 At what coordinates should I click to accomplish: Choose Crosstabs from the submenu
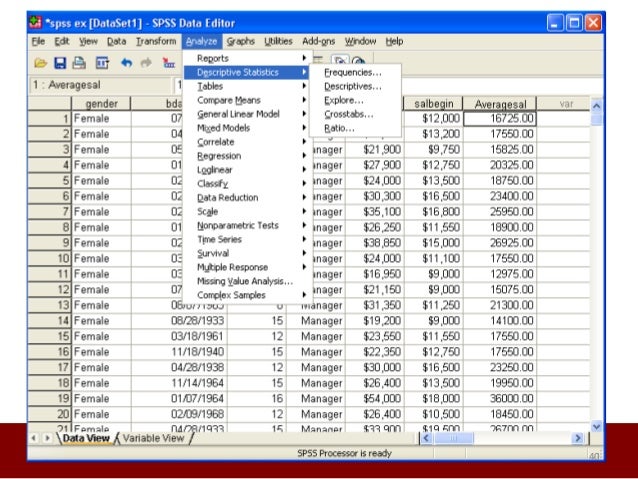355,114
